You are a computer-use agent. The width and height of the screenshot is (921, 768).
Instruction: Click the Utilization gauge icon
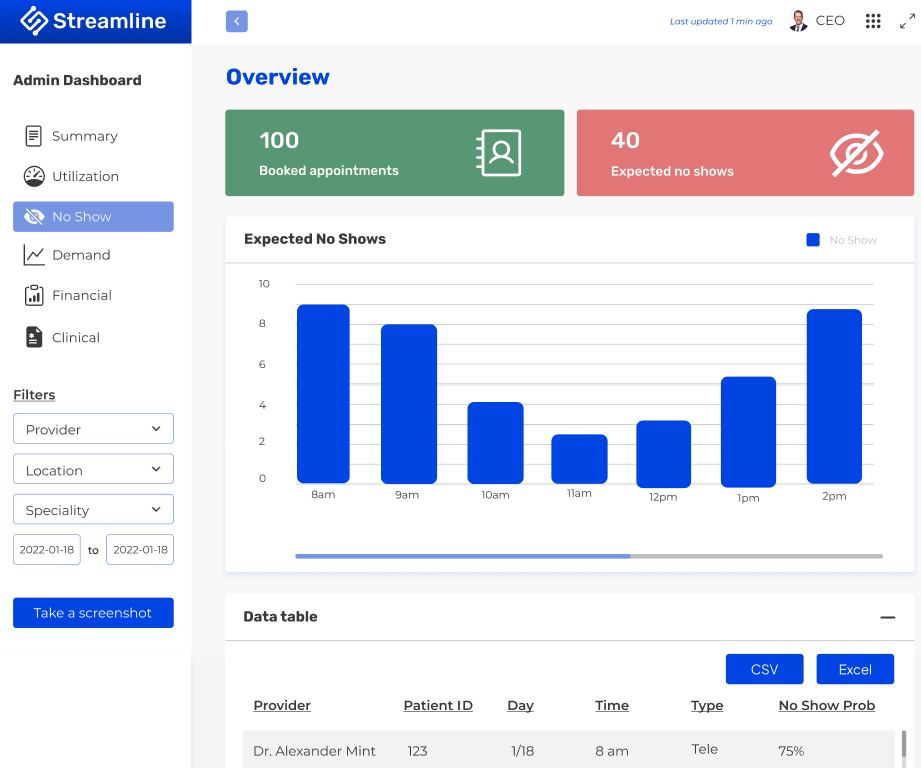click(34, 176)
